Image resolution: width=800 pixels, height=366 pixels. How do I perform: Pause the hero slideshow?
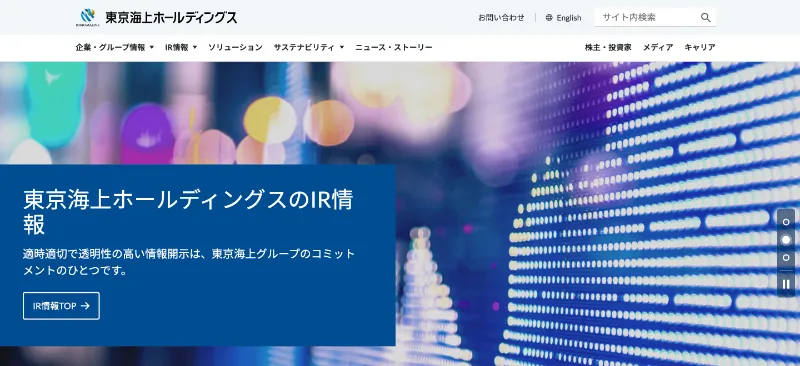pyautogui.click(x=786, y=284)
